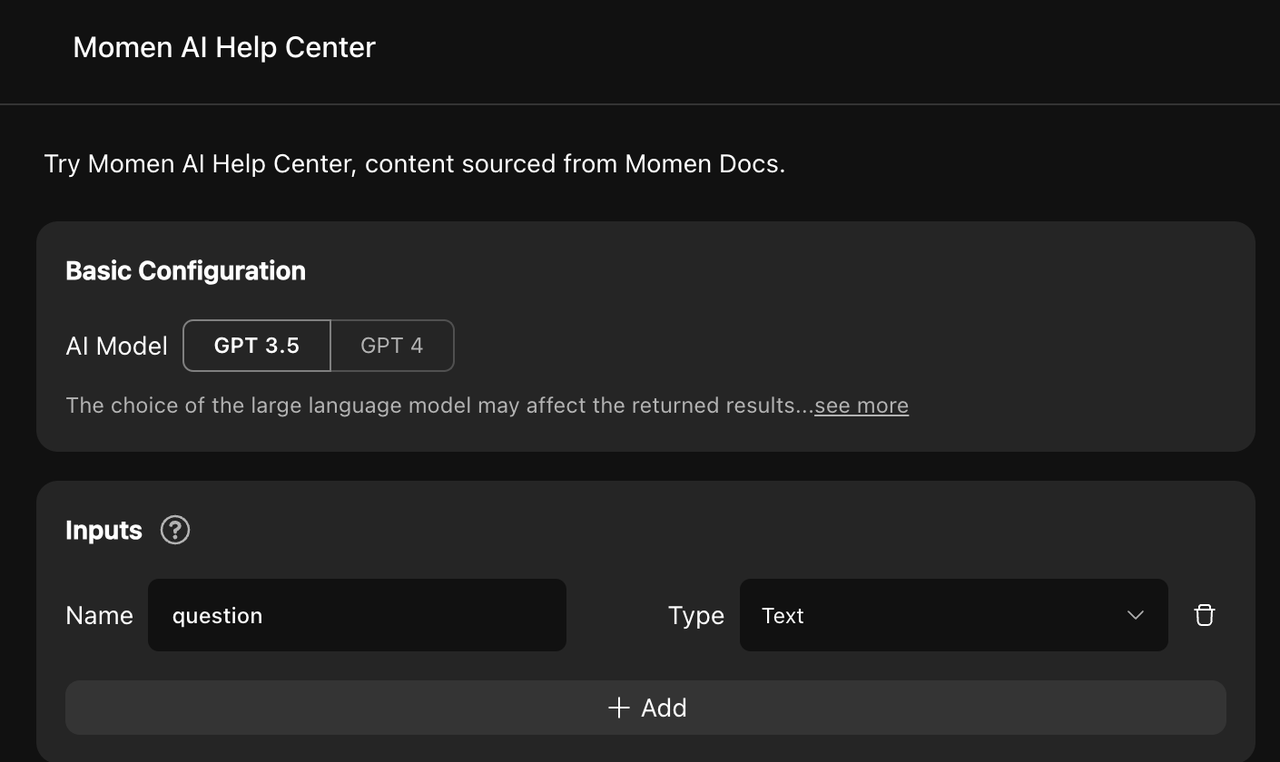Click the Type label beside the dropdown
The image size is (1280, 762).
click(696, 615)
